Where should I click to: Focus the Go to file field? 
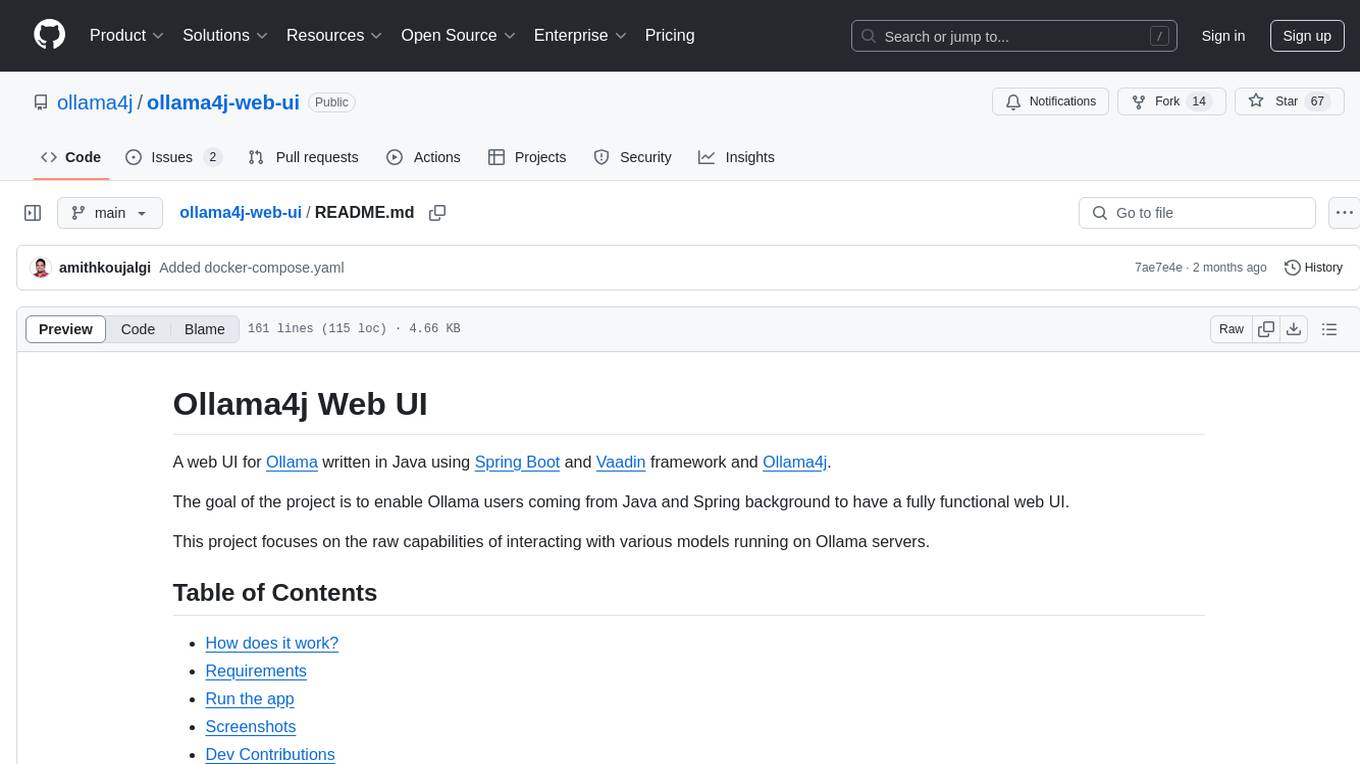click(1197, 213)
